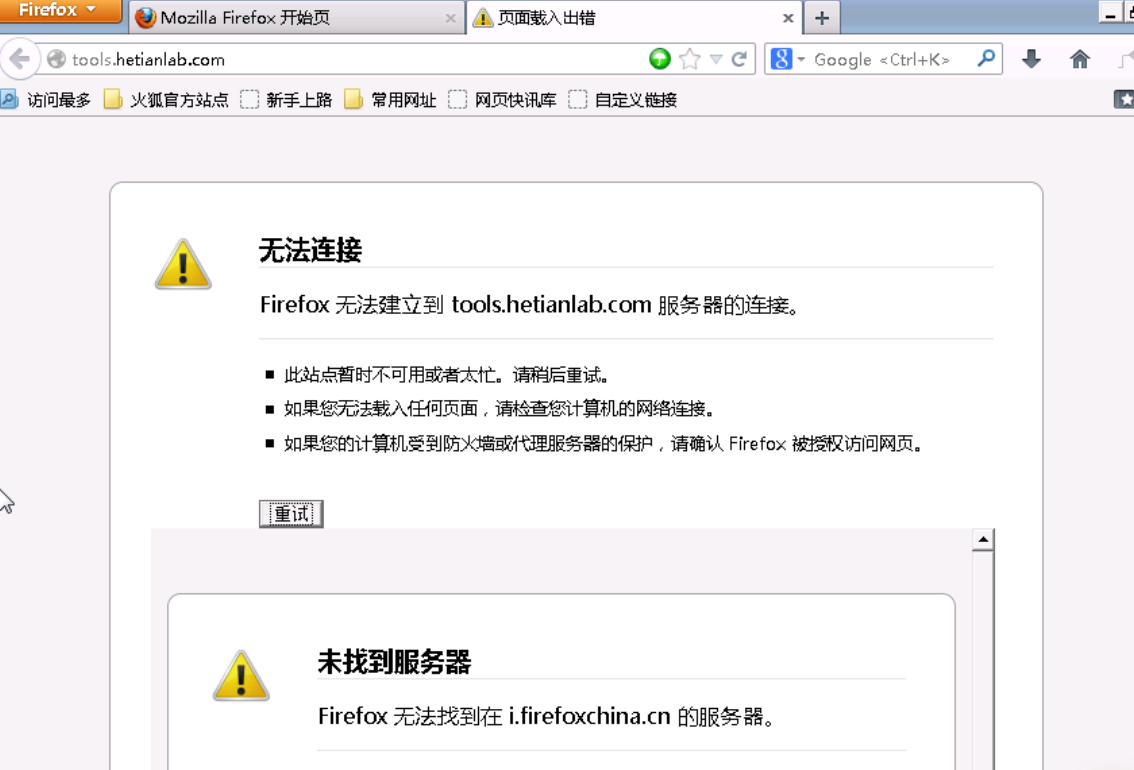The image size is (1134, 770).
Task: Open the URL history dropdown arrow
Action: (x=716, y=59)
